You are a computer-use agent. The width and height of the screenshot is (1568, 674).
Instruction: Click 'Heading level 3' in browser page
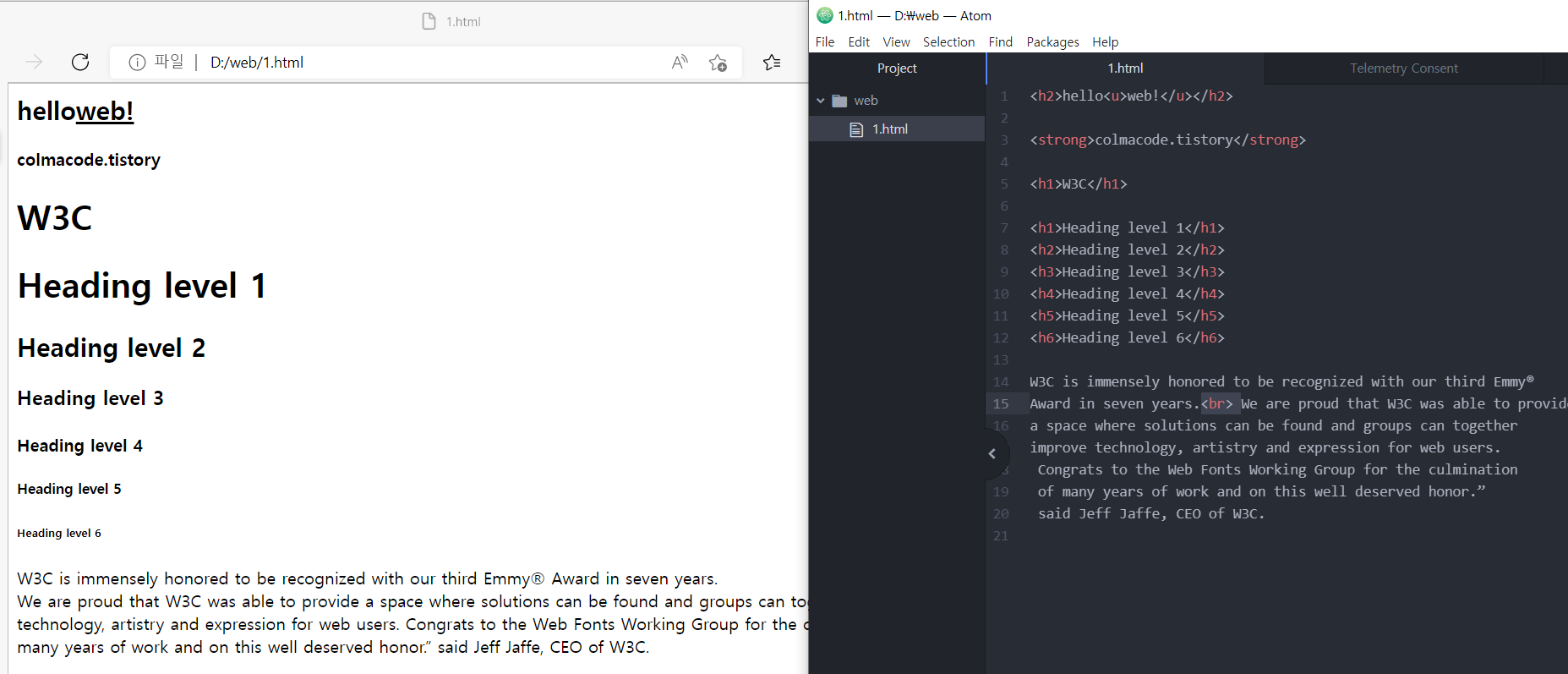(x=90, y=398)
